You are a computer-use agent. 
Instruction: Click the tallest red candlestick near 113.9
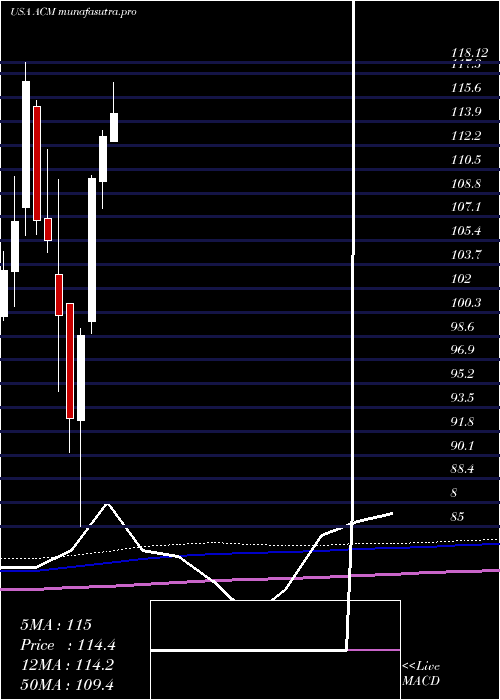point(37,163)
